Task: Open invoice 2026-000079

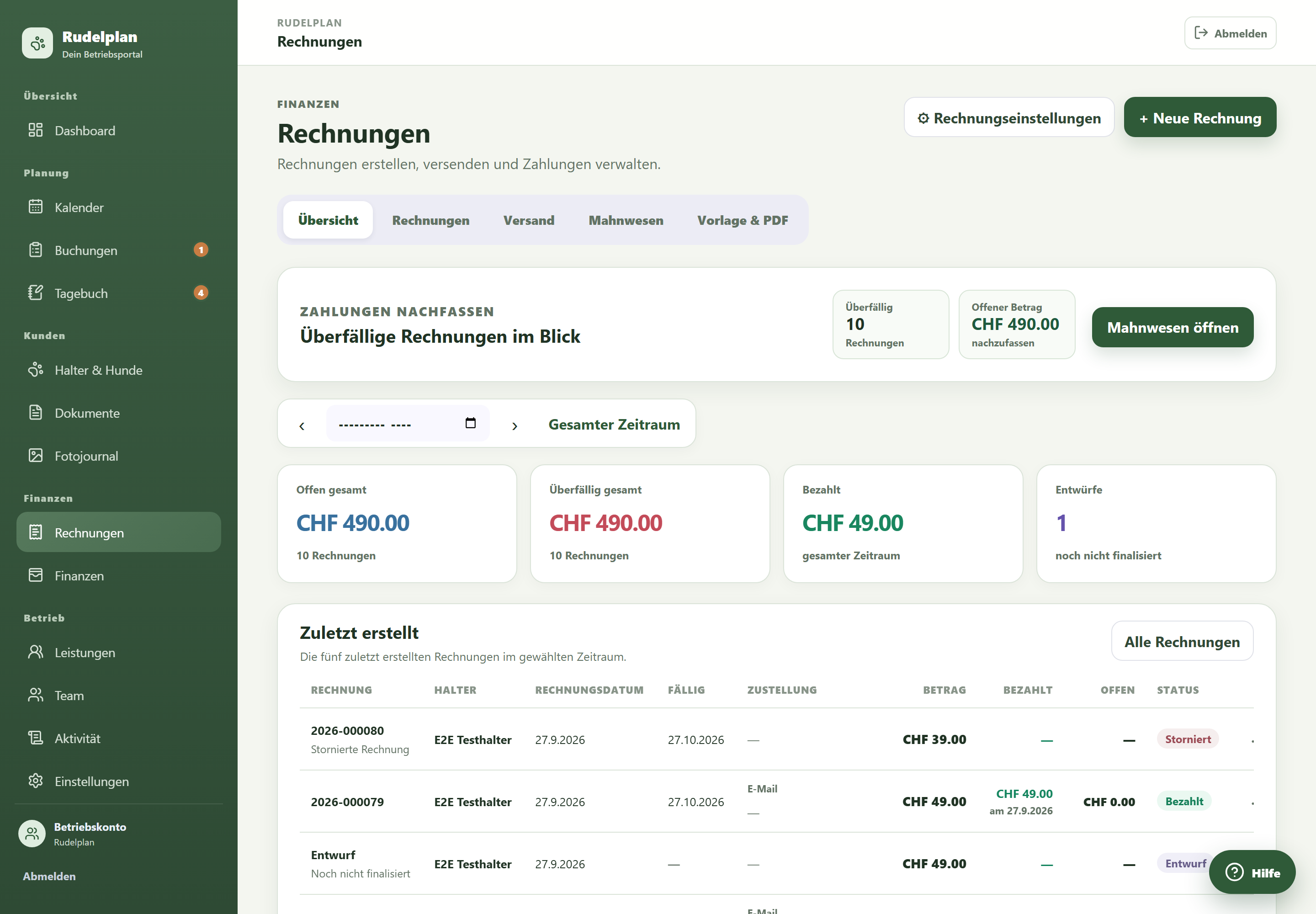Action: [x=347, y=802]
